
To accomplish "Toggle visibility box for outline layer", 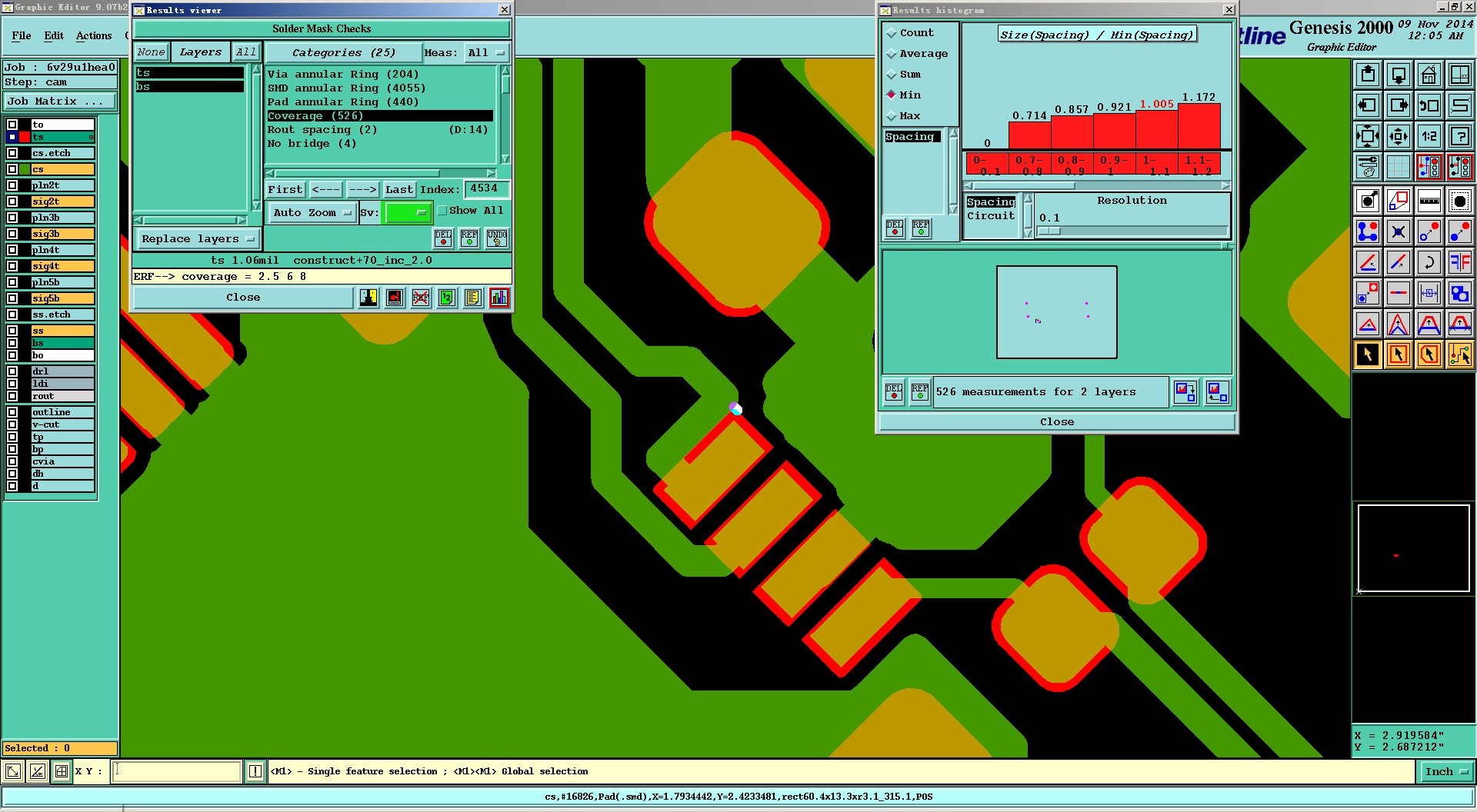I will (12, 412).
